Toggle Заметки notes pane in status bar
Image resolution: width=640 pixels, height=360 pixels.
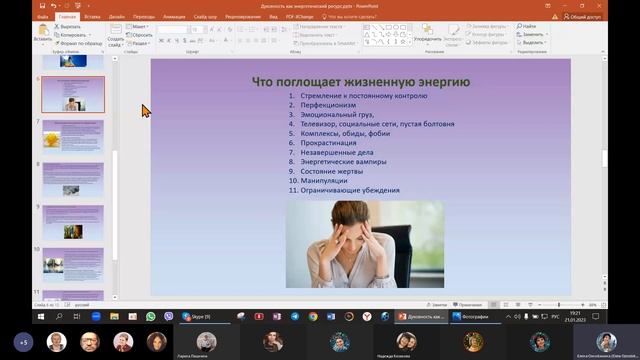[x=437, y=305]
